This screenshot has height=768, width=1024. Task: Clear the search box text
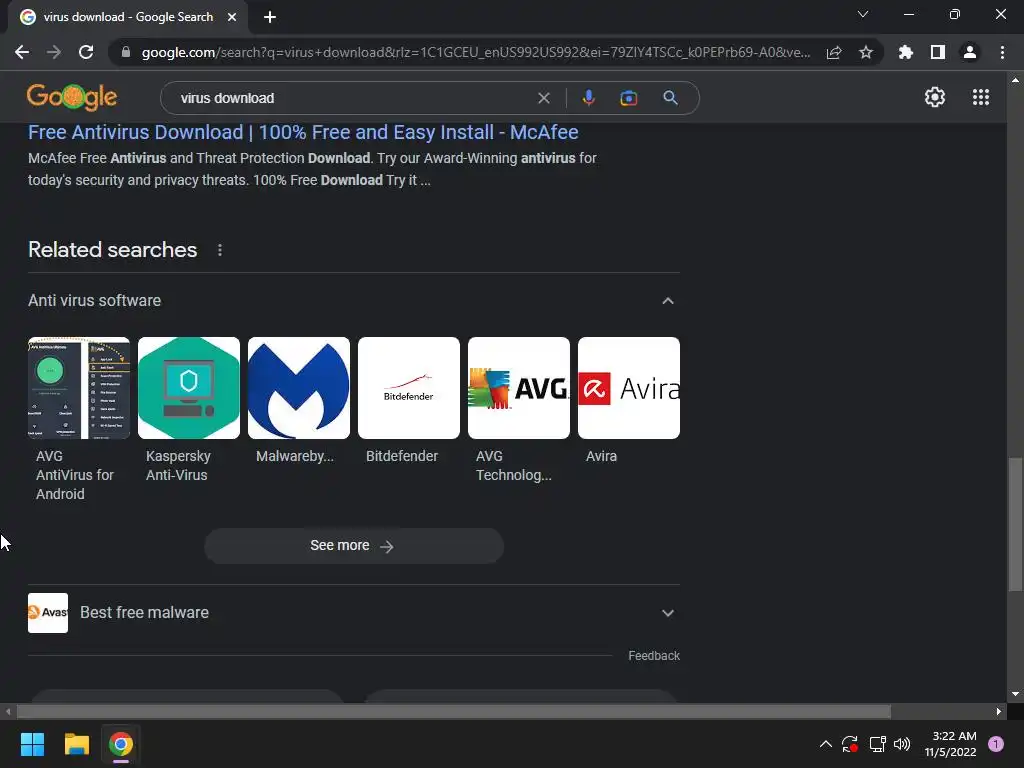(543, 98)
